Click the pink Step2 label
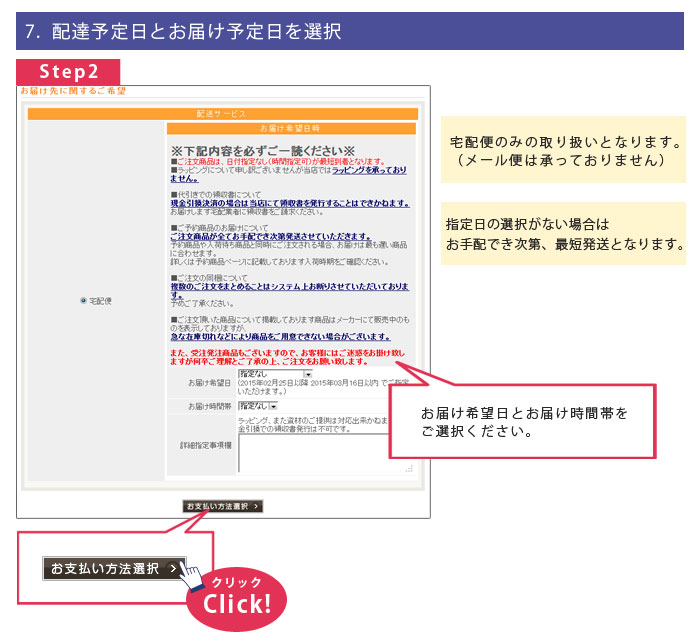The width and height of the screenshot is (700, 640). (68, 73)
